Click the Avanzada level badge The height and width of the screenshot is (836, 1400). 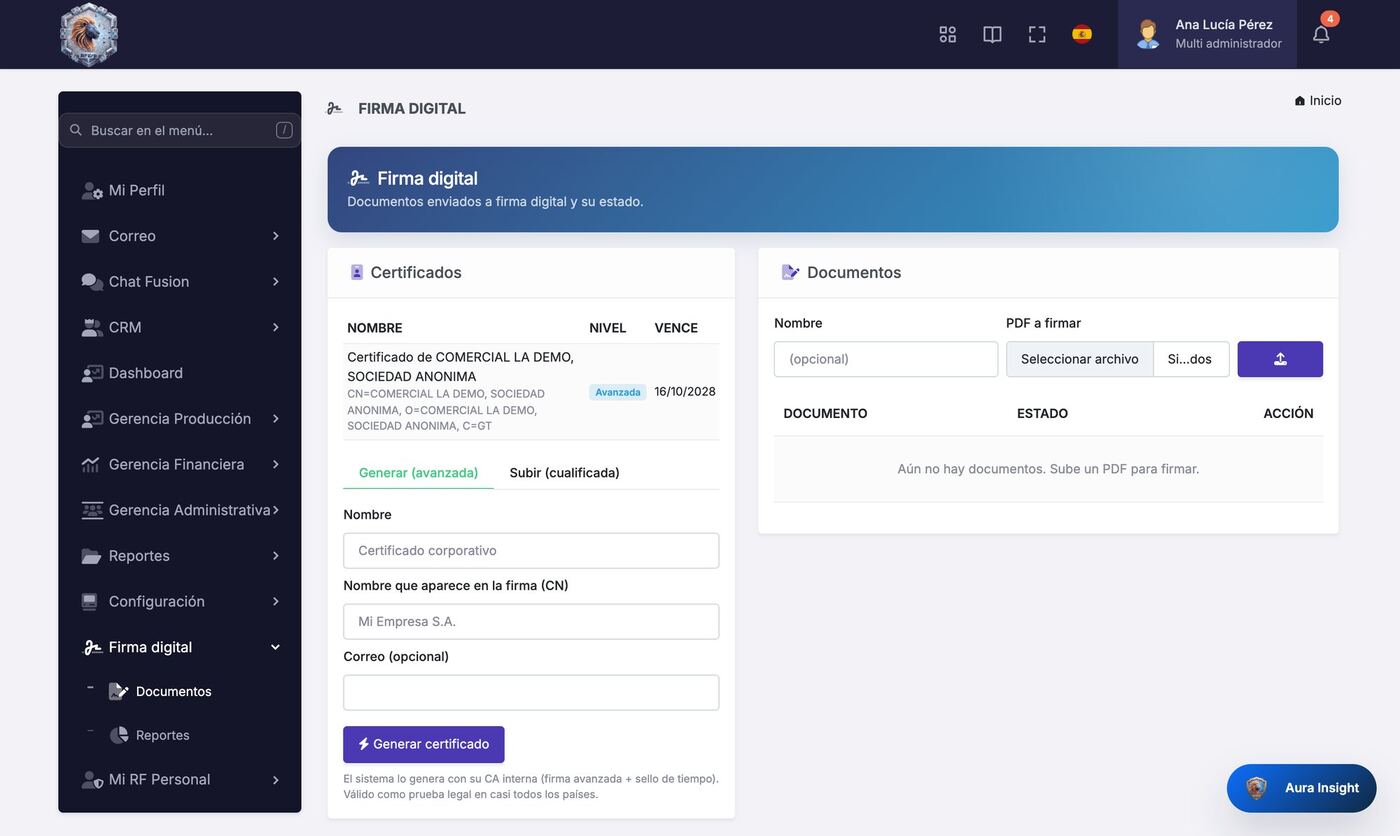point(618,392)
